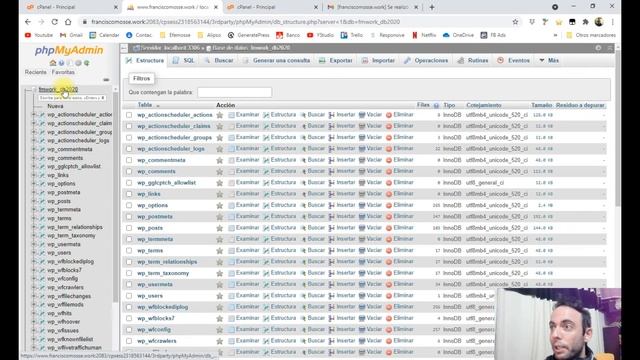The image size is (640, 360).
Task: Open Generar una consulta tab
Action: point(276,60)
